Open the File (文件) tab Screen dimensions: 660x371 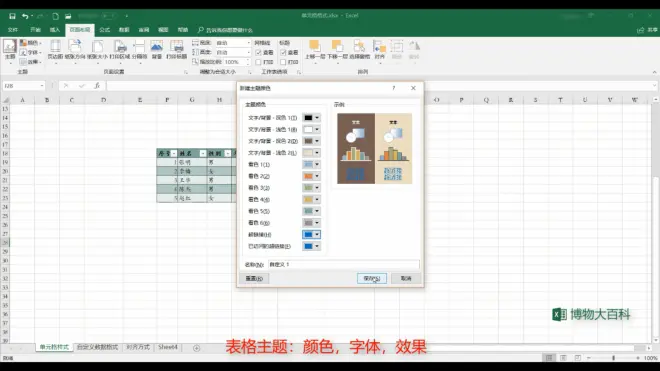point(13,30)
